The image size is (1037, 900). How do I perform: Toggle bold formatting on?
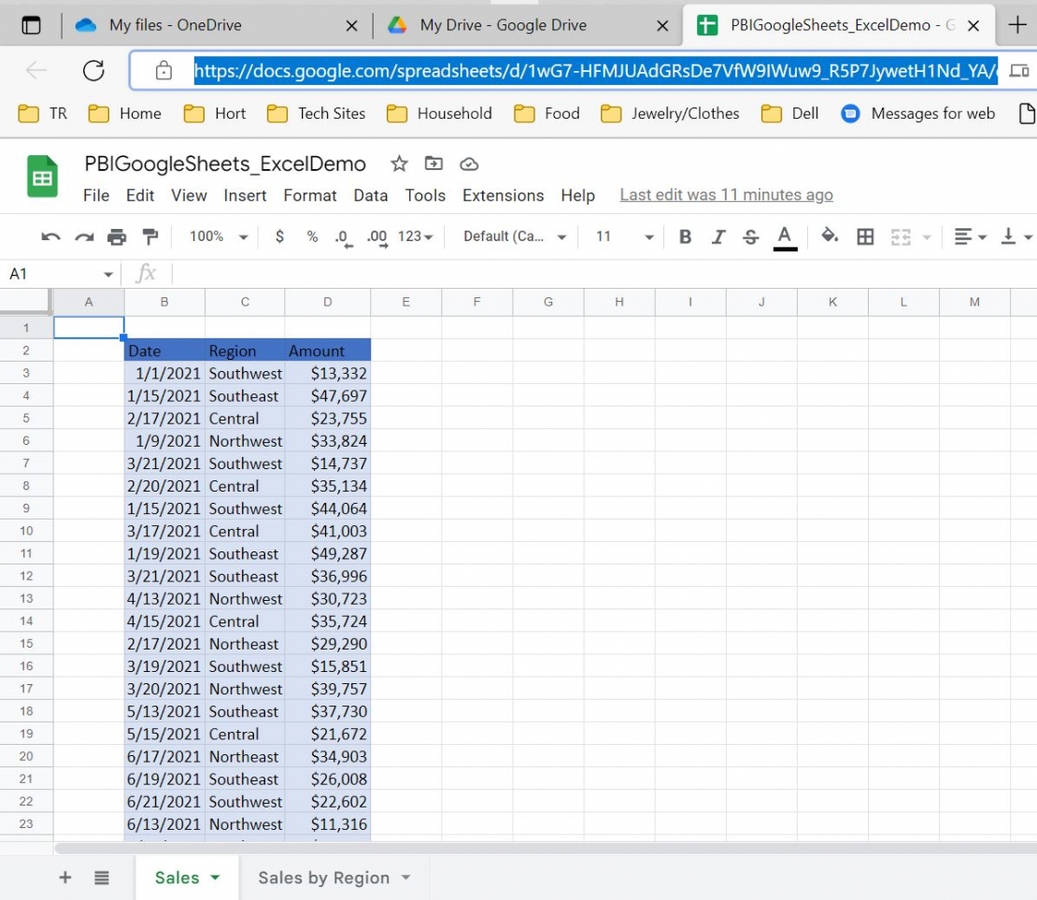[x=684, y=236]
